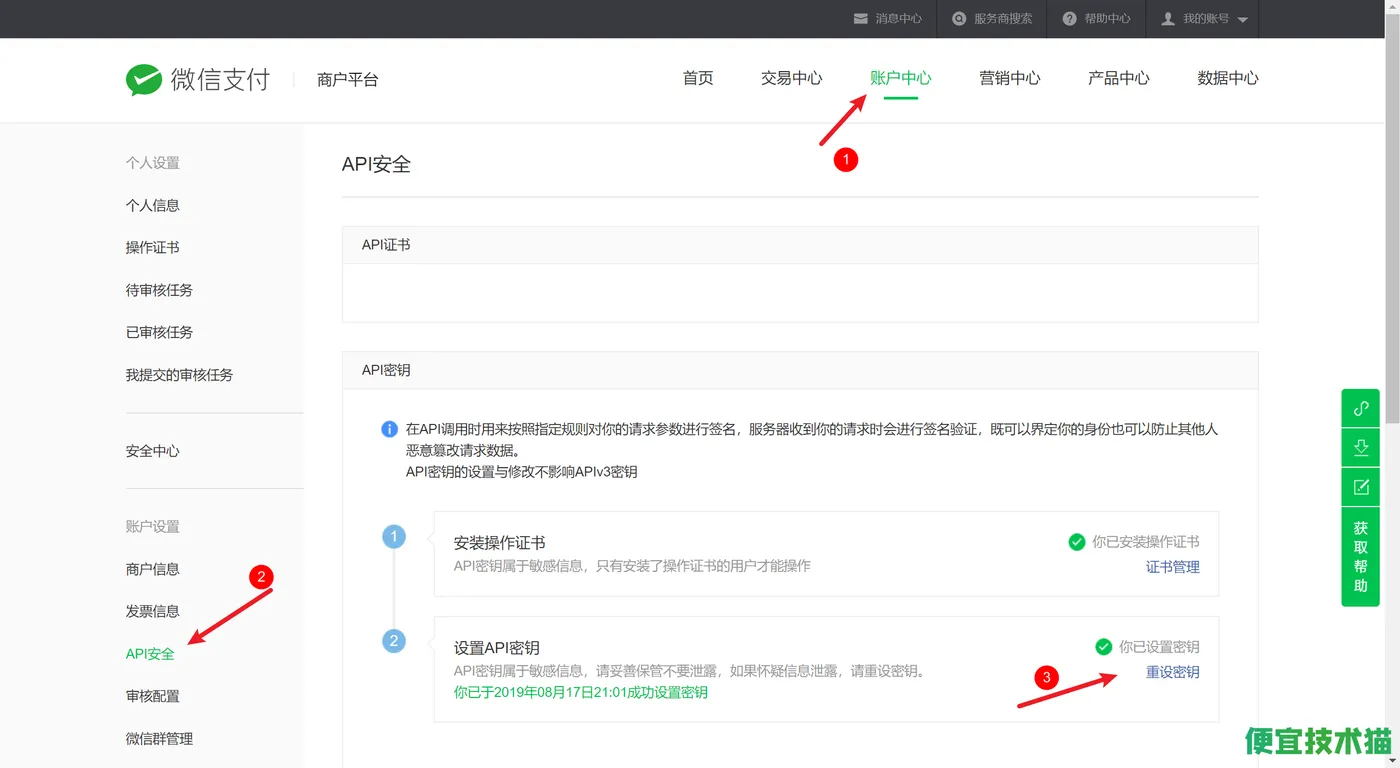Open 已审核任务 in sidebar

point(159,332)
